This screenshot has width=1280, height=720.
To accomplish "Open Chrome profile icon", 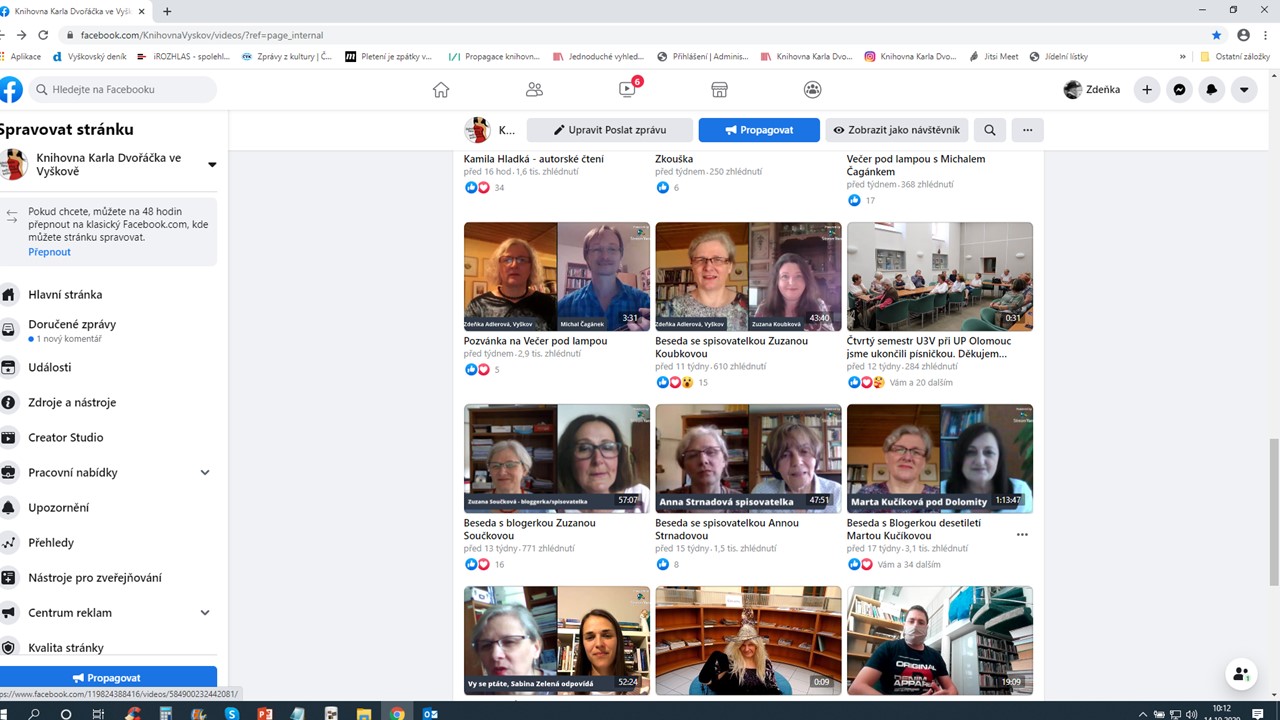I will (x=1243, y=35).
